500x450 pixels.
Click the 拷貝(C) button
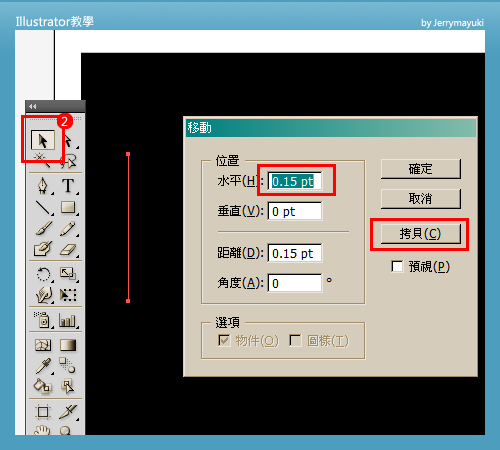[x=421, y=234]
